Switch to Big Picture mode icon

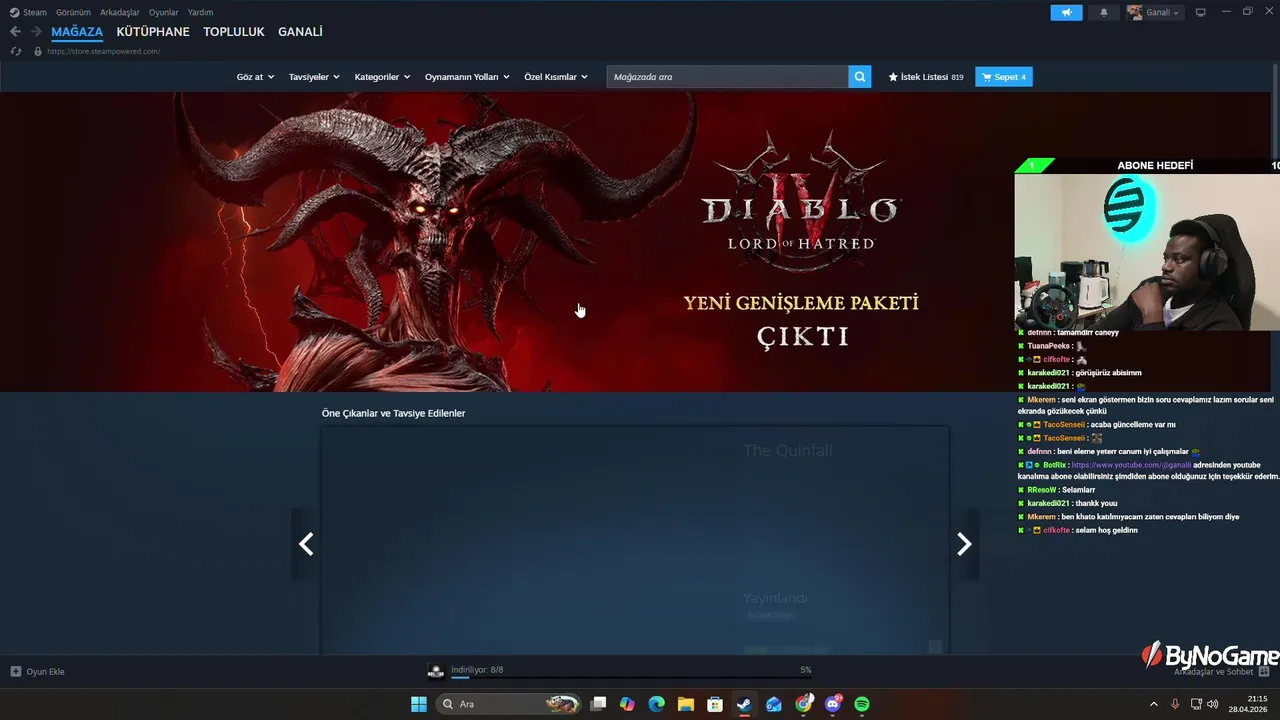point(1200,12)
